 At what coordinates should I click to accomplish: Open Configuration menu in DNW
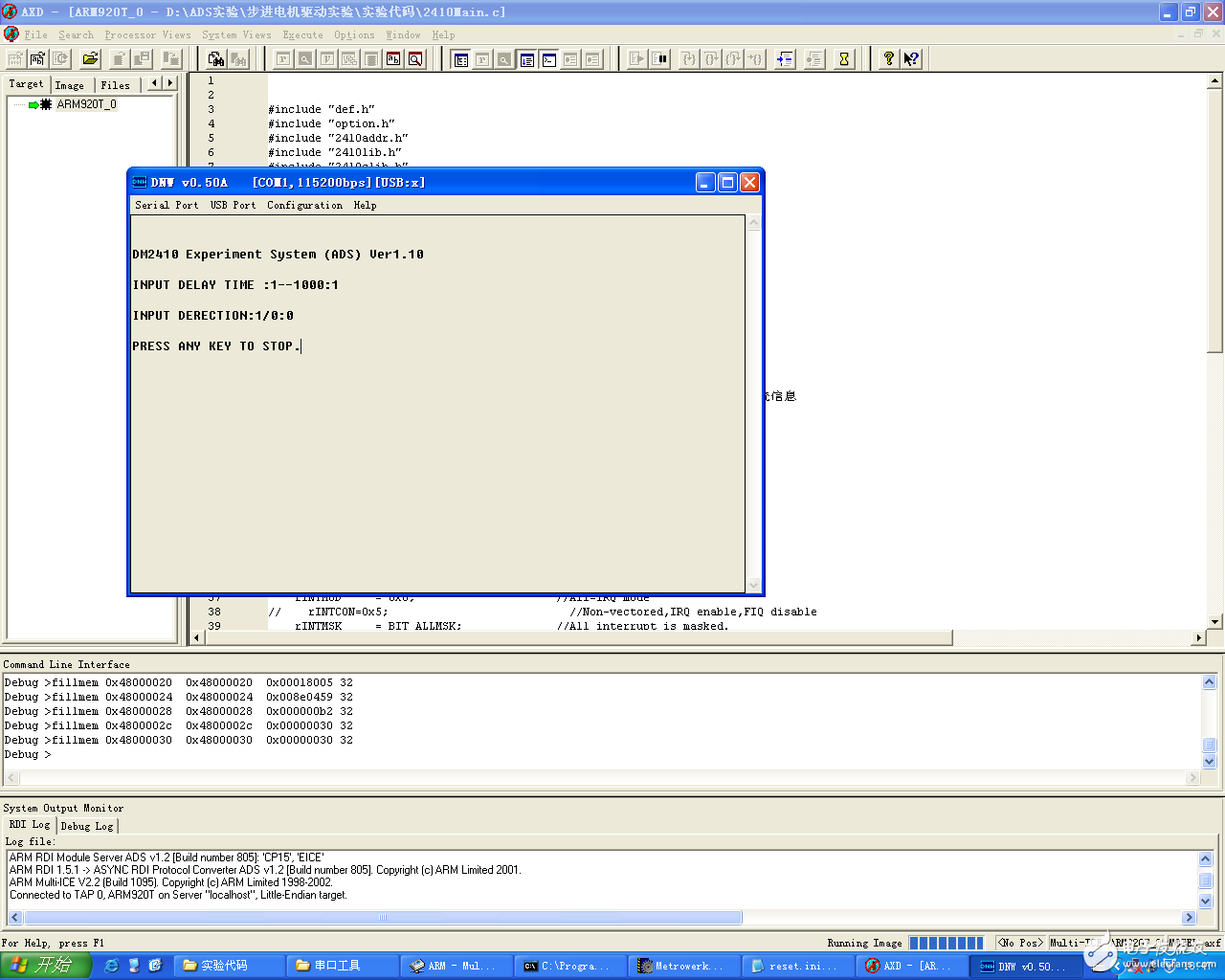coord(304,205)
